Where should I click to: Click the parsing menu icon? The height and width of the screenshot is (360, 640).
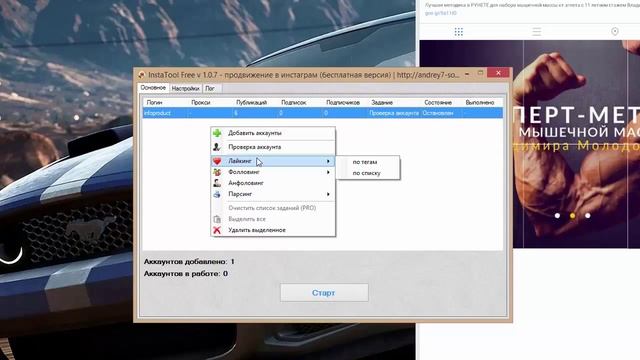click(x=217, y=194)
